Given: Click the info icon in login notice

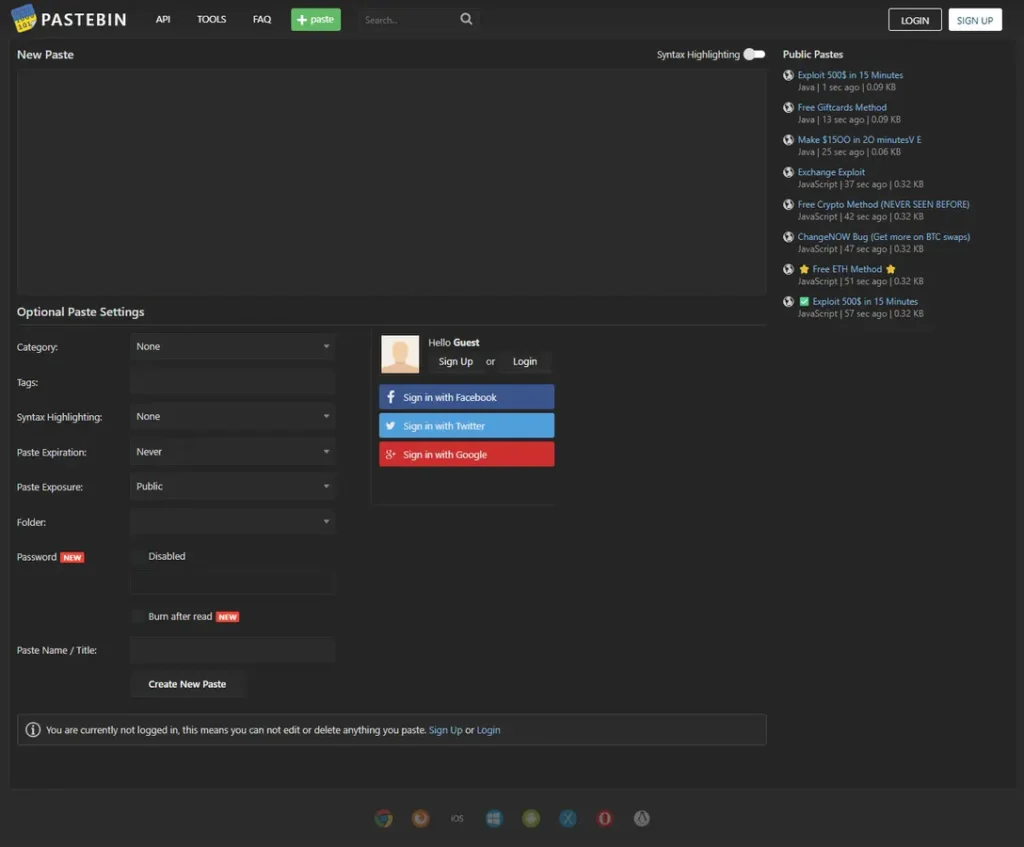Looking at the screenshot, I should pyautogui.click(x=33, y=729).
